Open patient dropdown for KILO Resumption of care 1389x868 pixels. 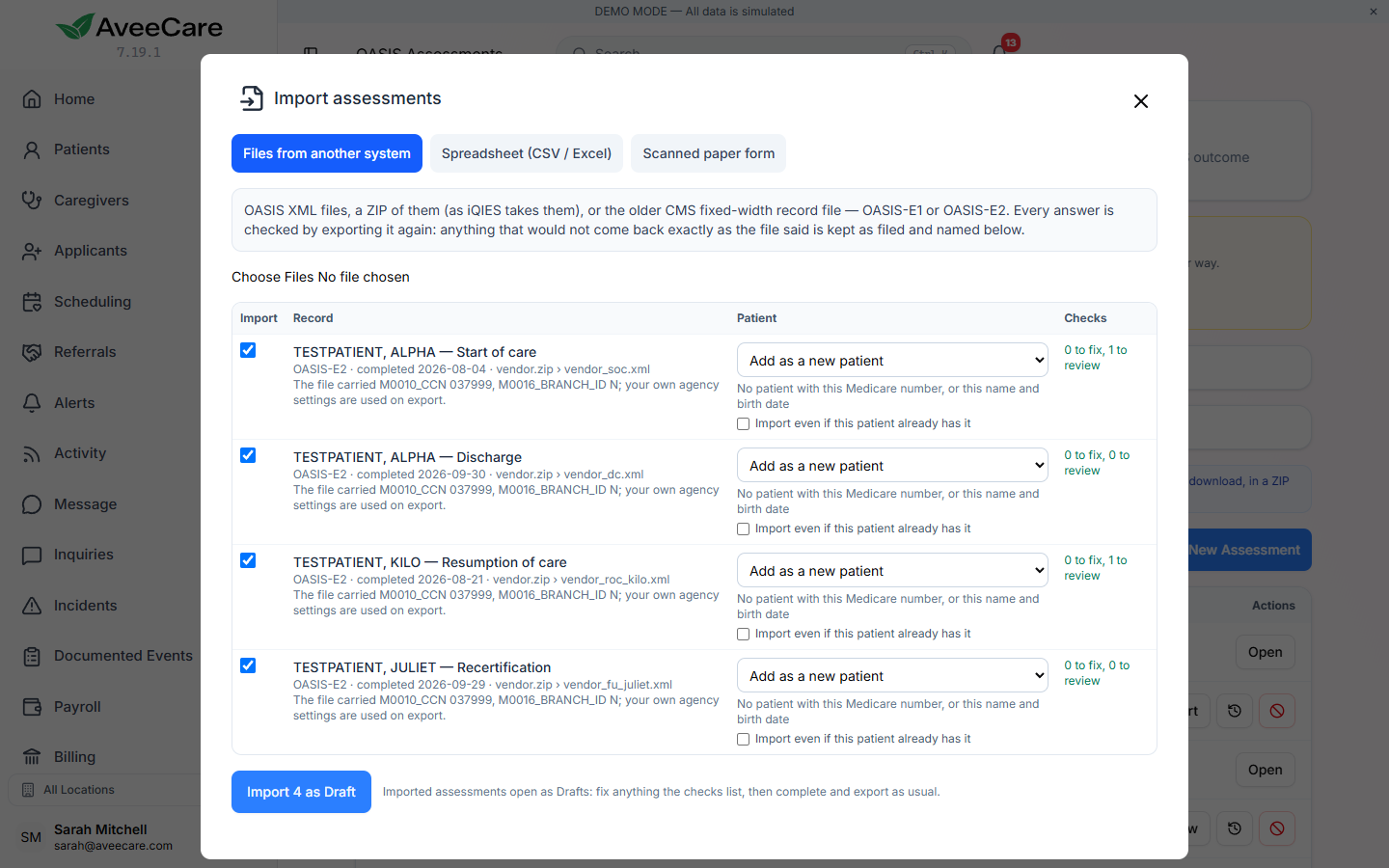tap(892, 571)
